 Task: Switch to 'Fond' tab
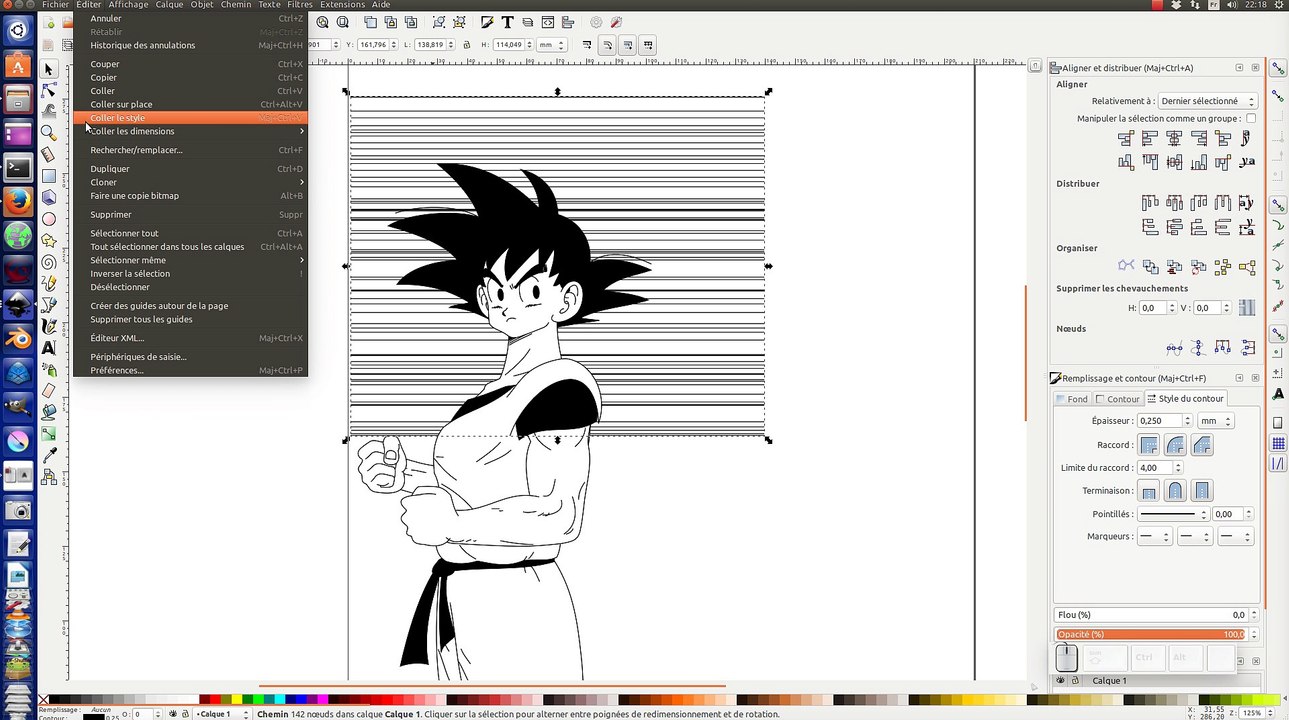click(x=1072, y=399)
